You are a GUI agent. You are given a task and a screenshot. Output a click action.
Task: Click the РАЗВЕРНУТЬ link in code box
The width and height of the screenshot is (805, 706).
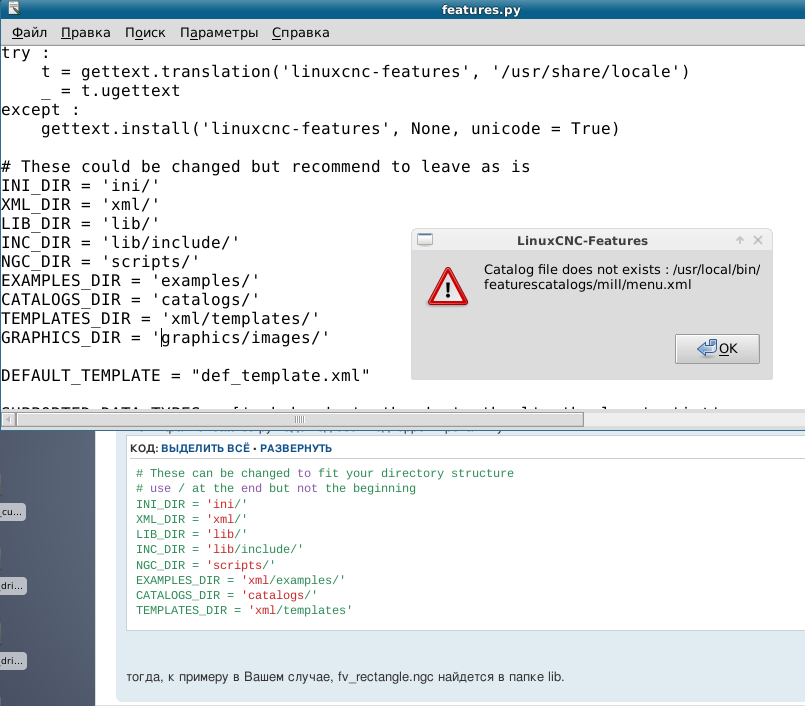[x=296, y=448]
